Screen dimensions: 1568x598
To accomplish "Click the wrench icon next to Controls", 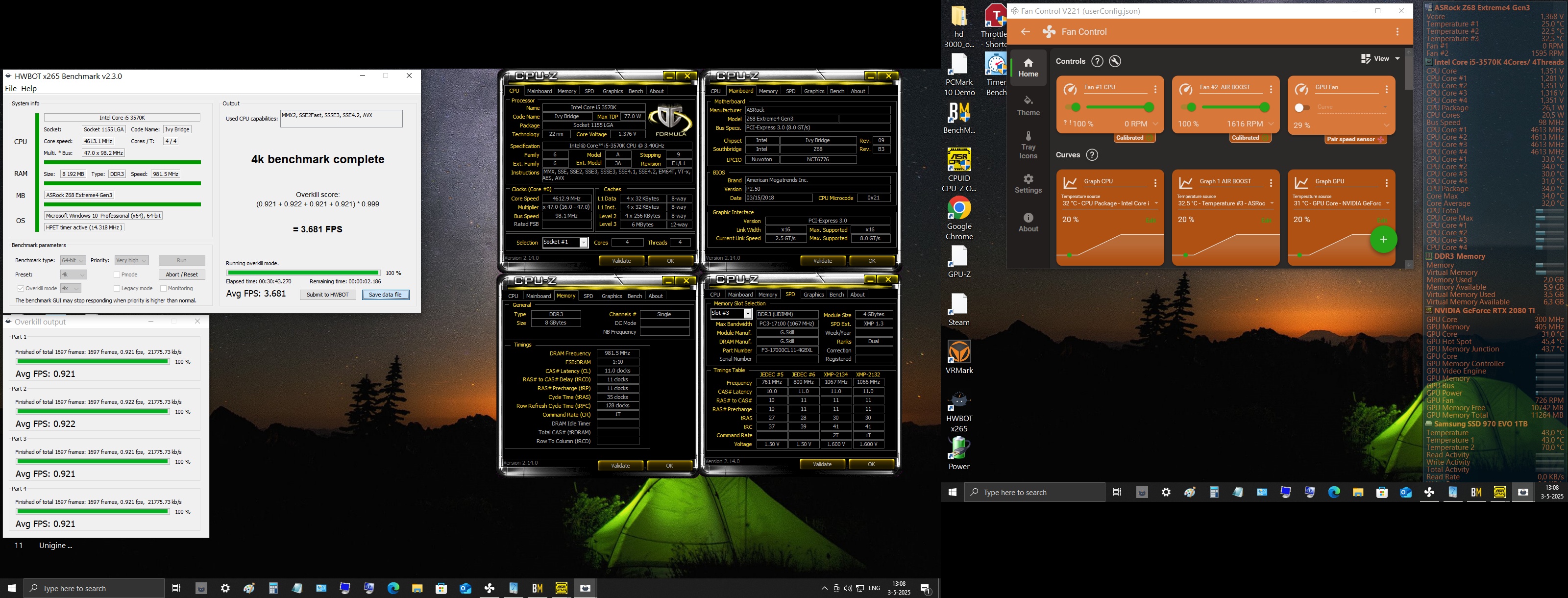I will tap(1115, 61).
